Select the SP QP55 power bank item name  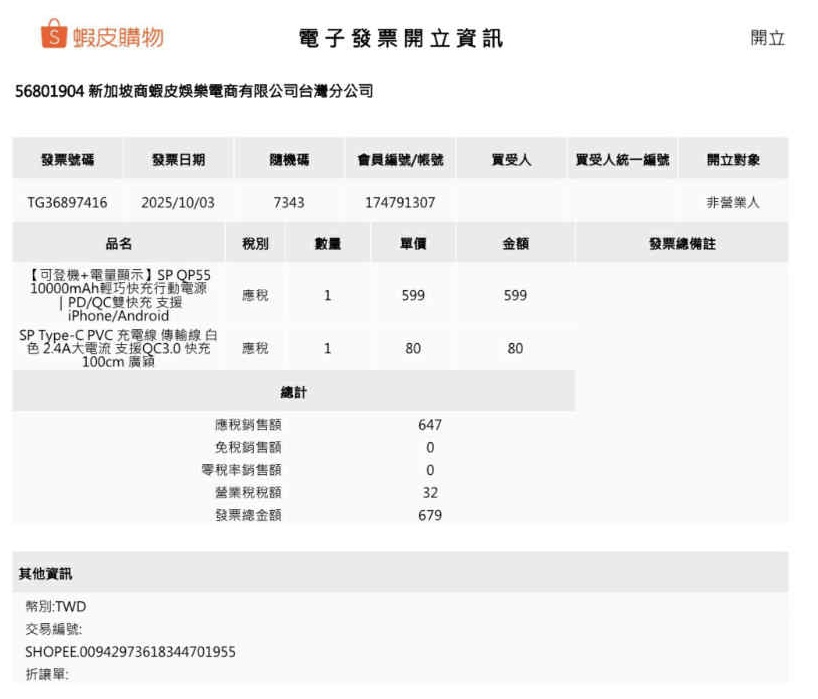click(x=119, y=295)
